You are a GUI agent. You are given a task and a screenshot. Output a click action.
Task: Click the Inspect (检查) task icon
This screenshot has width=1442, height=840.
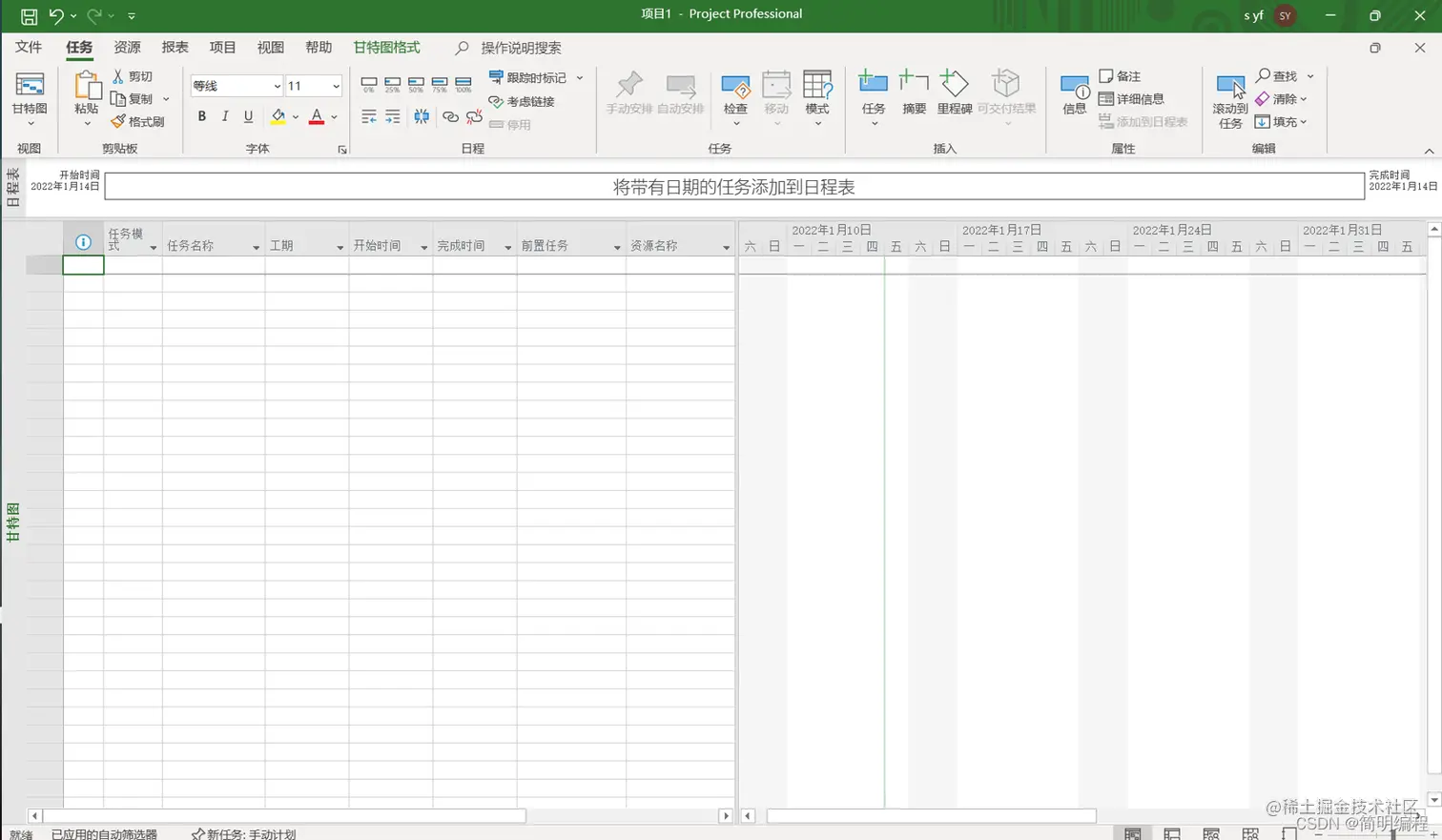[x=735, y=86]
